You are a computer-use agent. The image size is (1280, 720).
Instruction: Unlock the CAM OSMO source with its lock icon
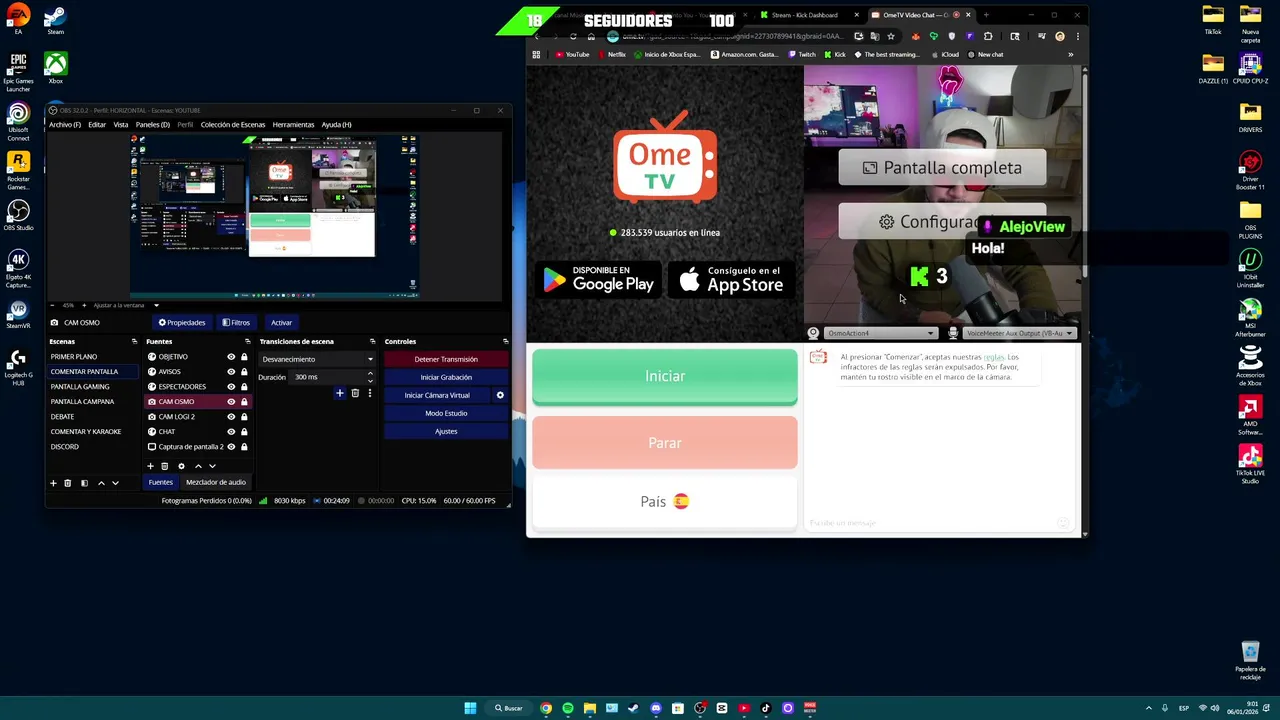click(244, 402)
